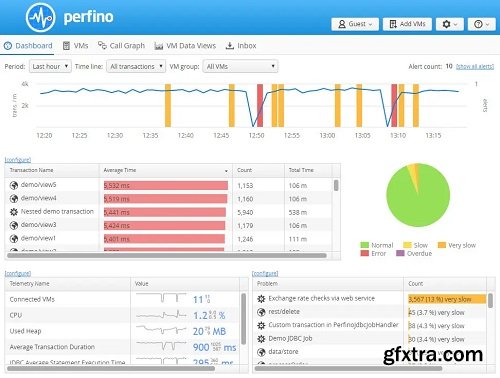This screenshot has width=500, height=378.
Task: Click gear icon for Custom transaction in PerfinoJdbcJobHandler
Action: coord(261,325)
